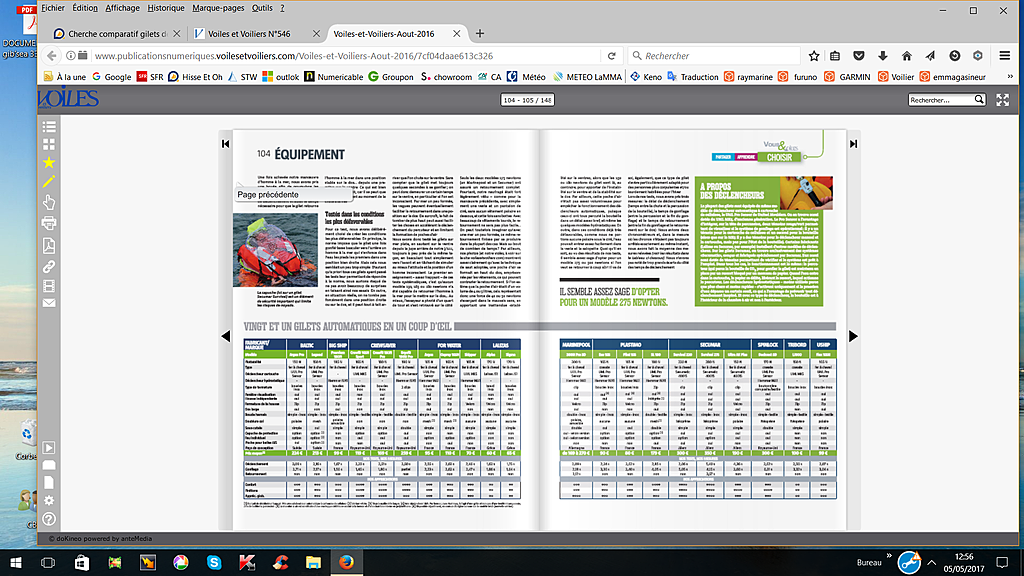Open viewer settings gear icon
Viewport: 1024px width, 576px height.
(49, 501)
